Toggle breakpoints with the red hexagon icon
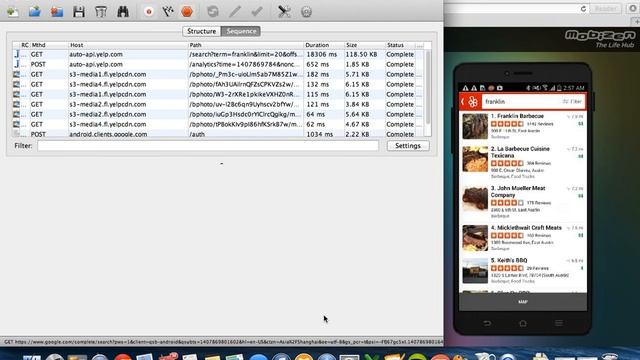The image size is (640, 360). [x=187, y=11]
